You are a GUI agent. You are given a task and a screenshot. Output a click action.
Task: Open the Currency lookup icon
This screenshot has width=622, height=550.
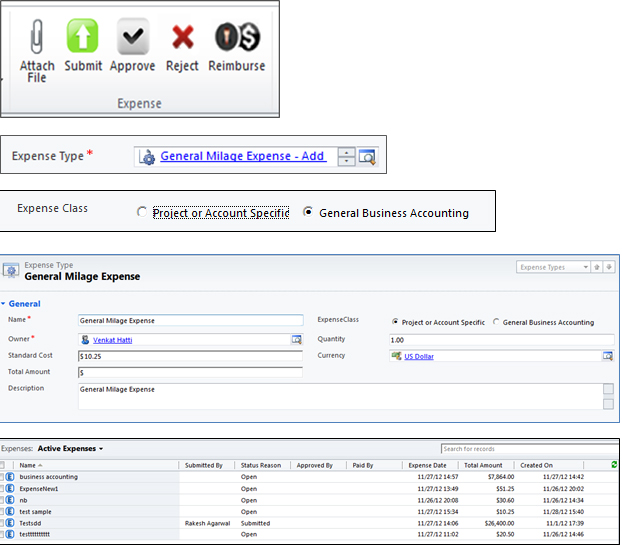[x=607, y=356]
